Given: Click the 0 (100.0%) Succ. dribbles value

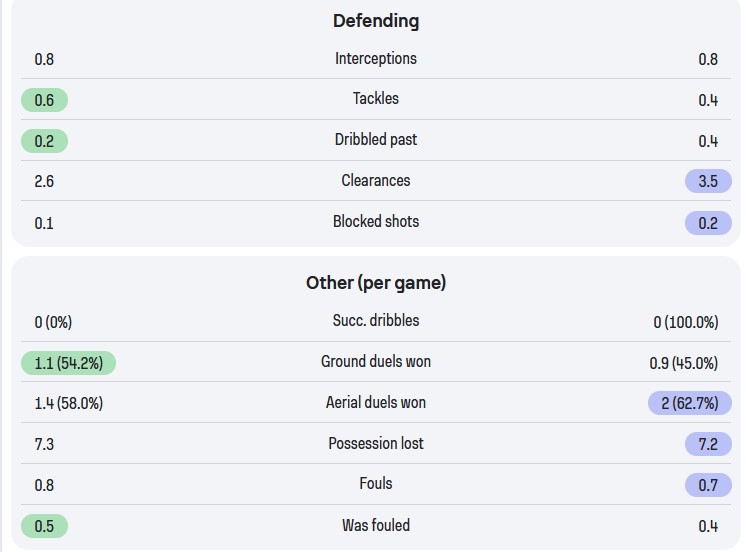Looking at the screenshot, I should (686, 322).
